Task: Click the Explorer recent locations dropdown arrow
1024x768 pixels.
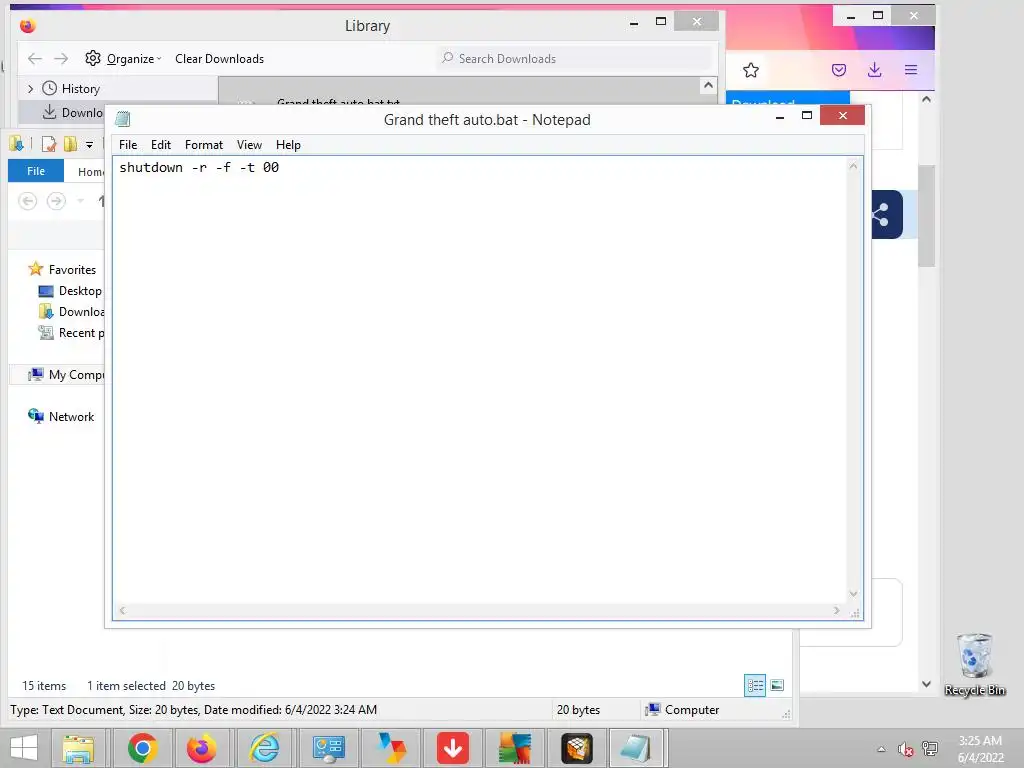Action: [80, 200]
